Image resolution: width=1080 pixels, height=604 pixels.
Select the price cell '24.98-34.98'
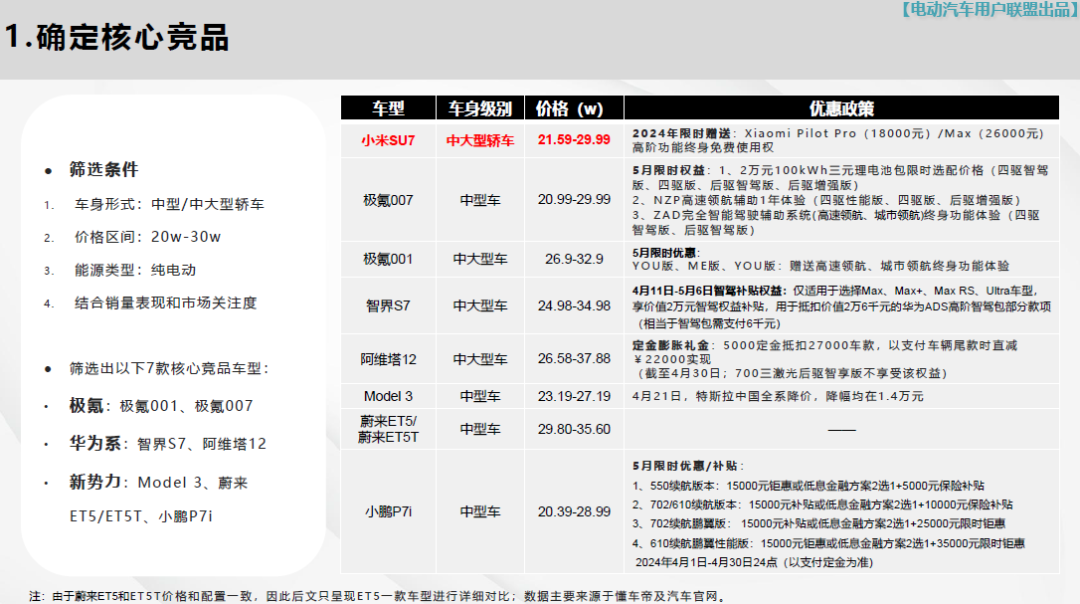tap(574, 306)
